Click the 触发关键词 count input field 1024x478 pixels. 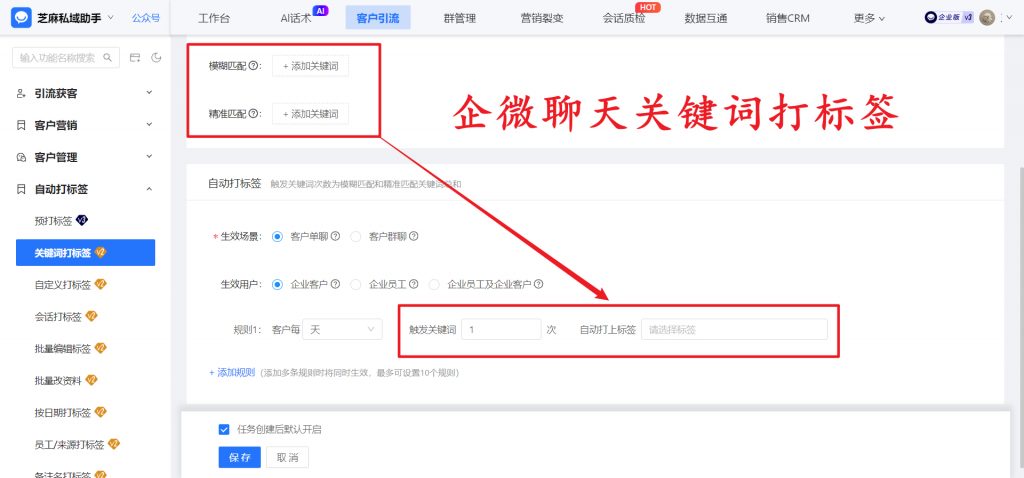click(501, 329)
